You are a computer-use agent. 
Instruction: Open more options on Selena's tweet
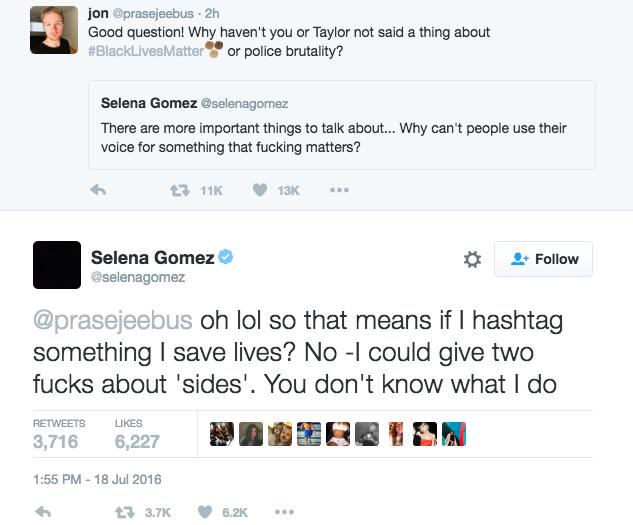[x=284, y=511]
